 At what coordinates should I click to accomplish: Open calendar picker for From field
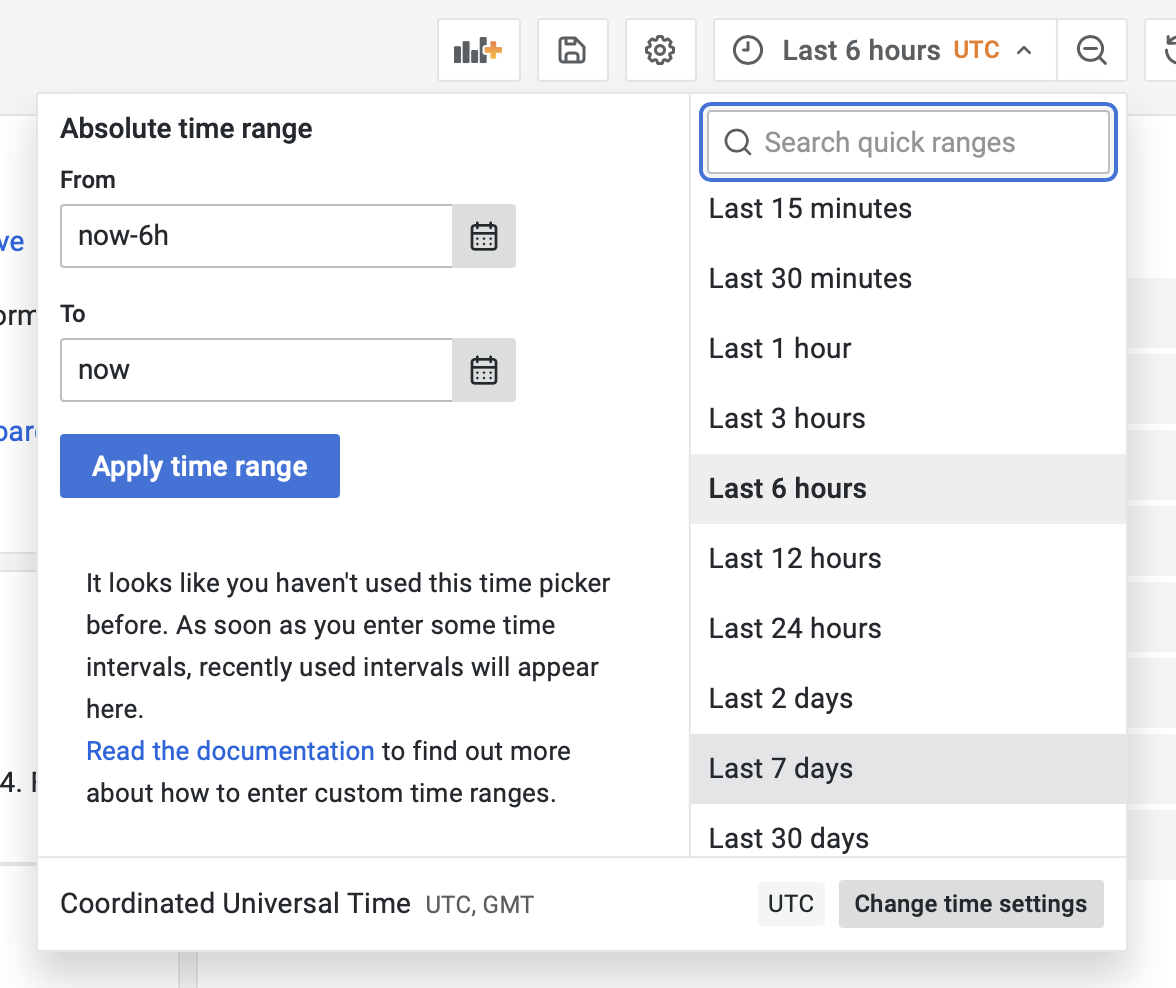pos(484,236)
